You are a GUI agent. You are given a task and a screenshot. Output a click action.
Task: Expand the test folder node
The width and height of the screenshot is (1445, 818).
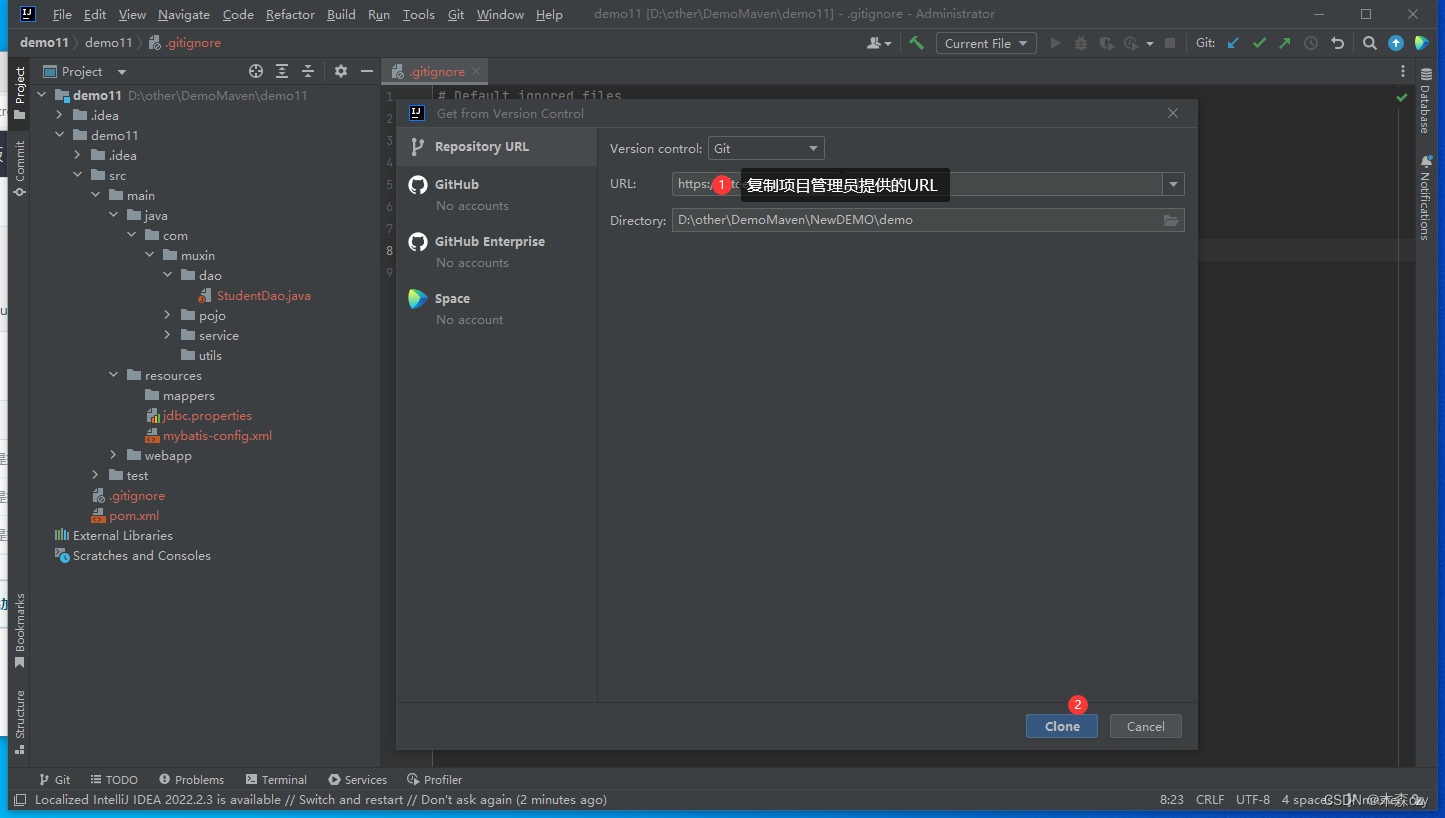coord(95,475)
